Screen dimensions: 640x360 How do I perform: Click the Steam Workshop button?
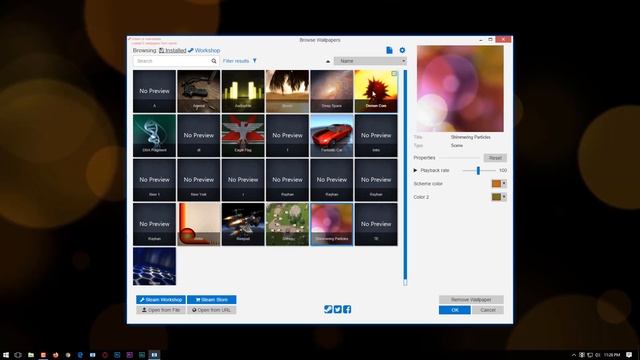tap(161, 300)
